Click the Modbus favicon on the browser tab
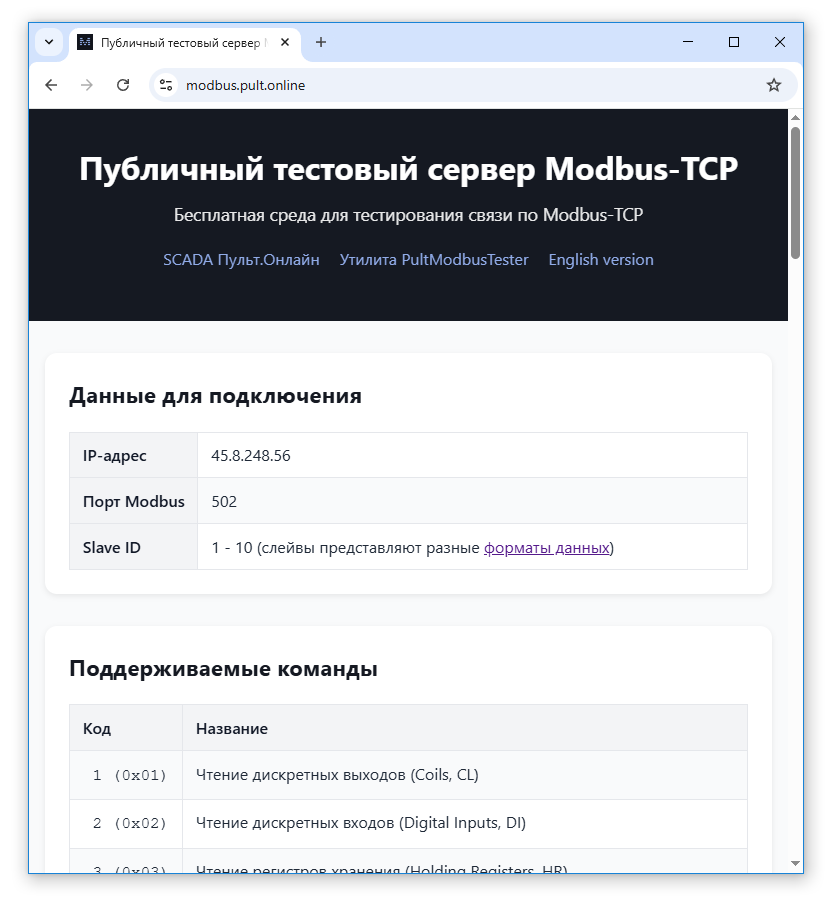The width and height of the screenshot is (835, 910). pos(84,42)
